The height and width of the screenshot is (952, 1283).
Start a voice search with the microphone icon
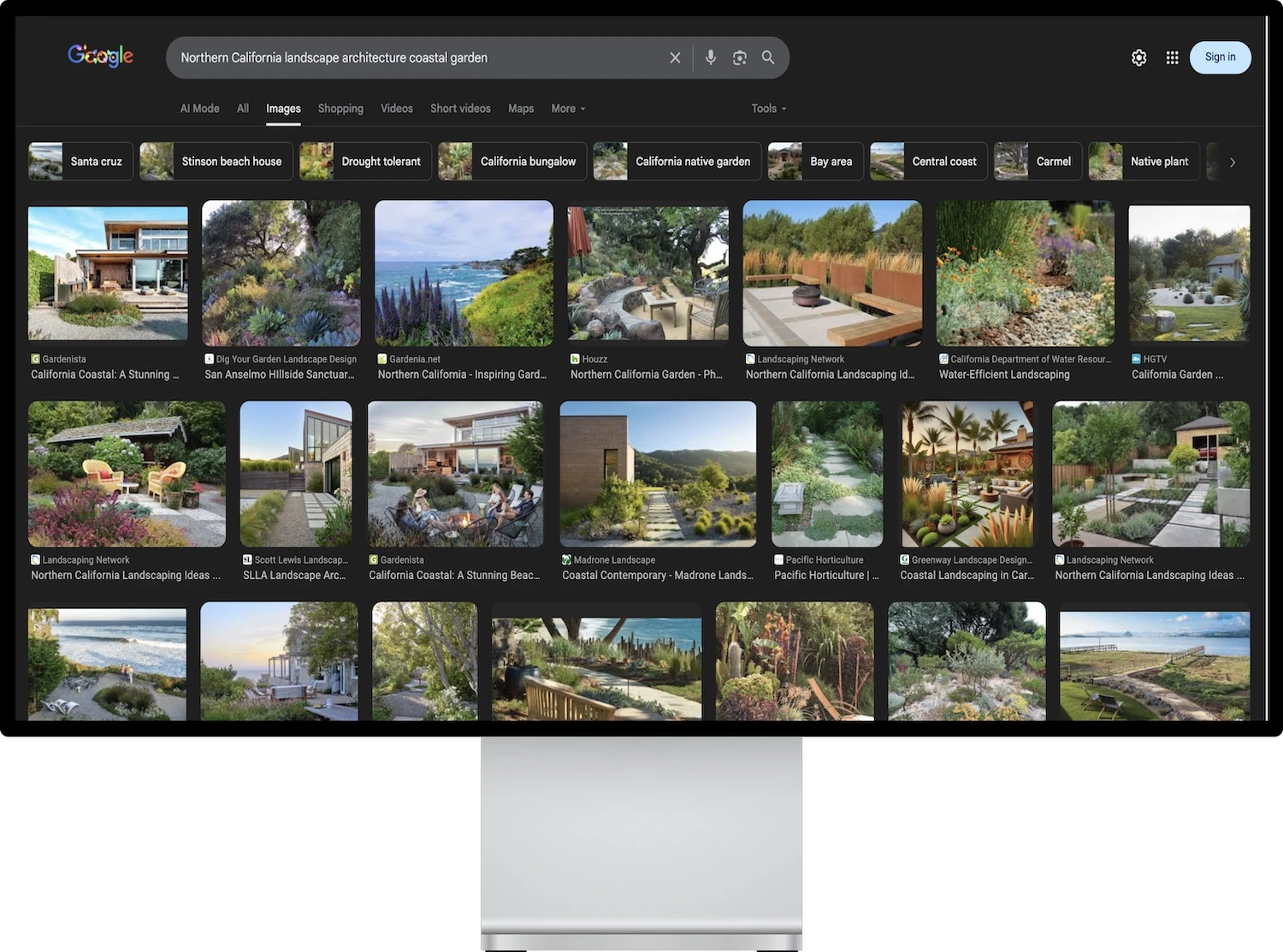point(710,57)
